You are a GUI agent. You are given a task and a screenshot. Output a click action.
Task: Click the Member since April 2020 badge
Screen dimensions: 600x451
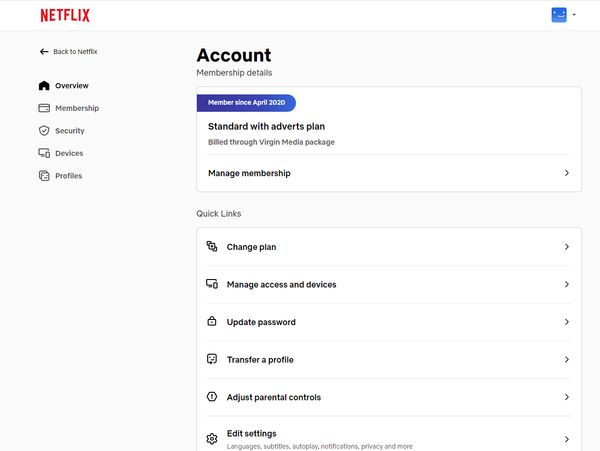(x=246, y=102)
